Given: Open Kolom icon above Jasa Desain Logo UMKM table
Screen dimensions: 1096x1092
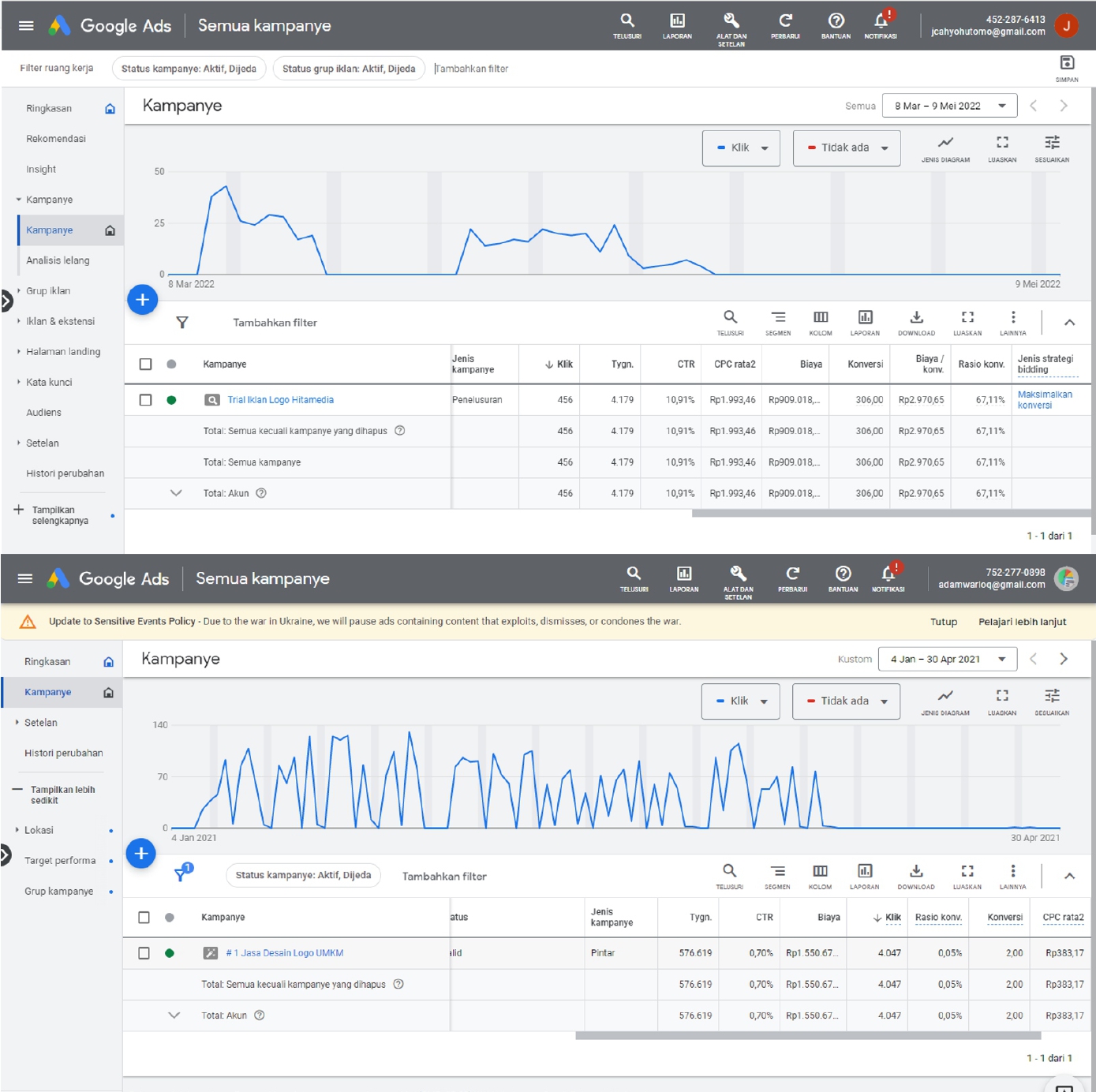Looking at the screenshot, I should 820,872.
